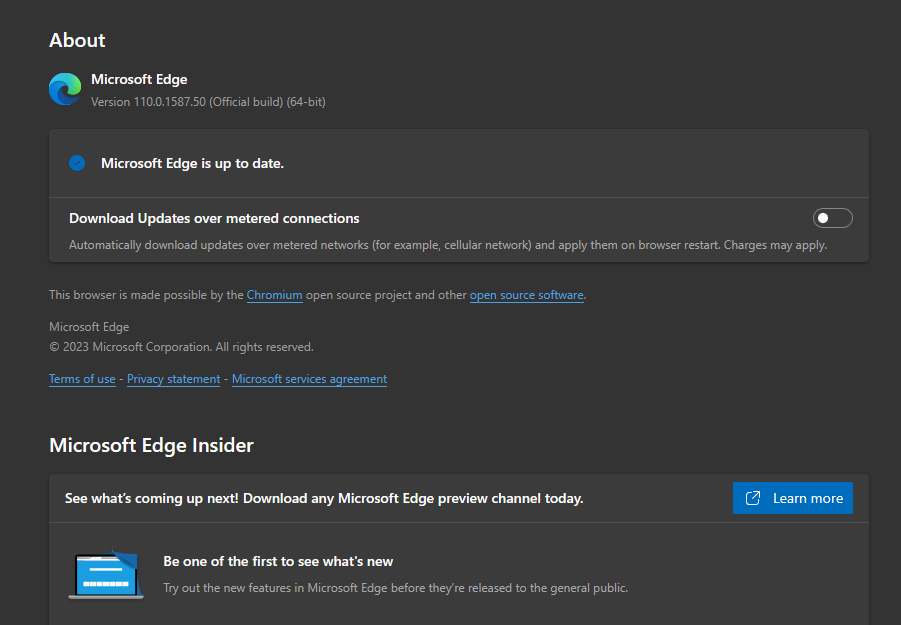Click the laptop illustration in Insider section
This screenshot has height=625, width=901.
click(x=102, y=575)
